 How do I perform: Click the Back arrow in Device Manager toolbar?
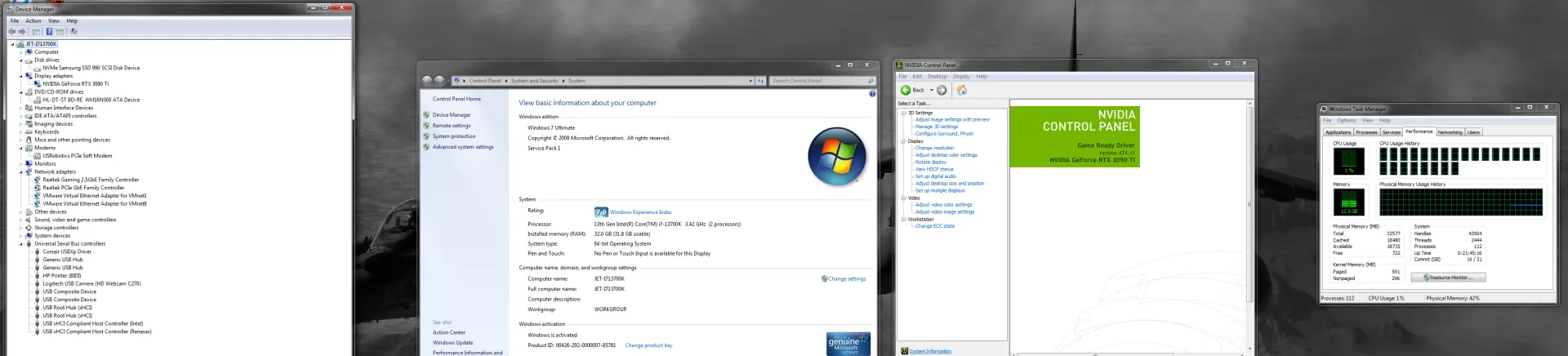12,32
